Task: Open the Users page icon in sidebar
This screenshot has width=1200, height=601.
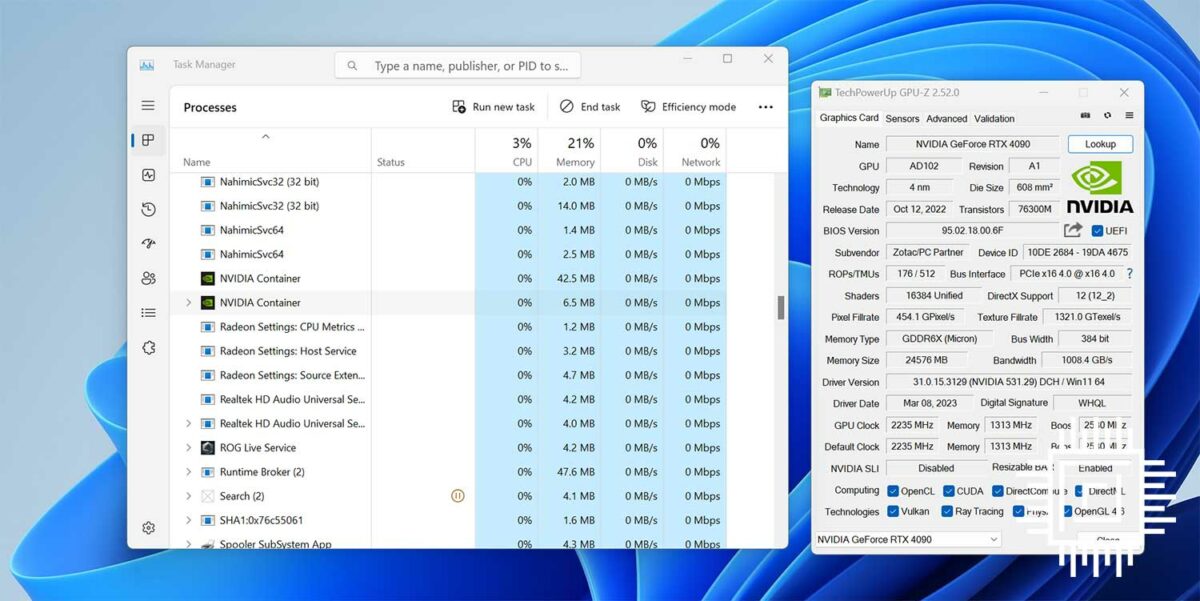Action: point(148,278)
